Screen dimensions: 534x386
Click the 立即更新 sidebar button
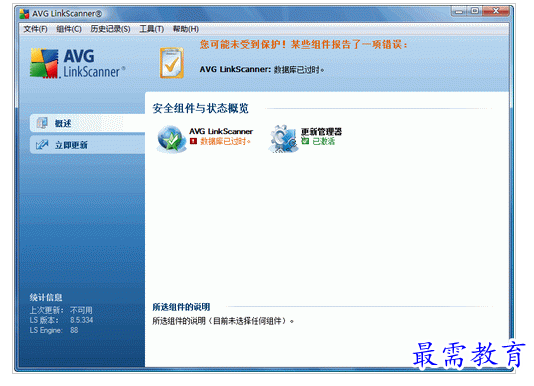88,145
